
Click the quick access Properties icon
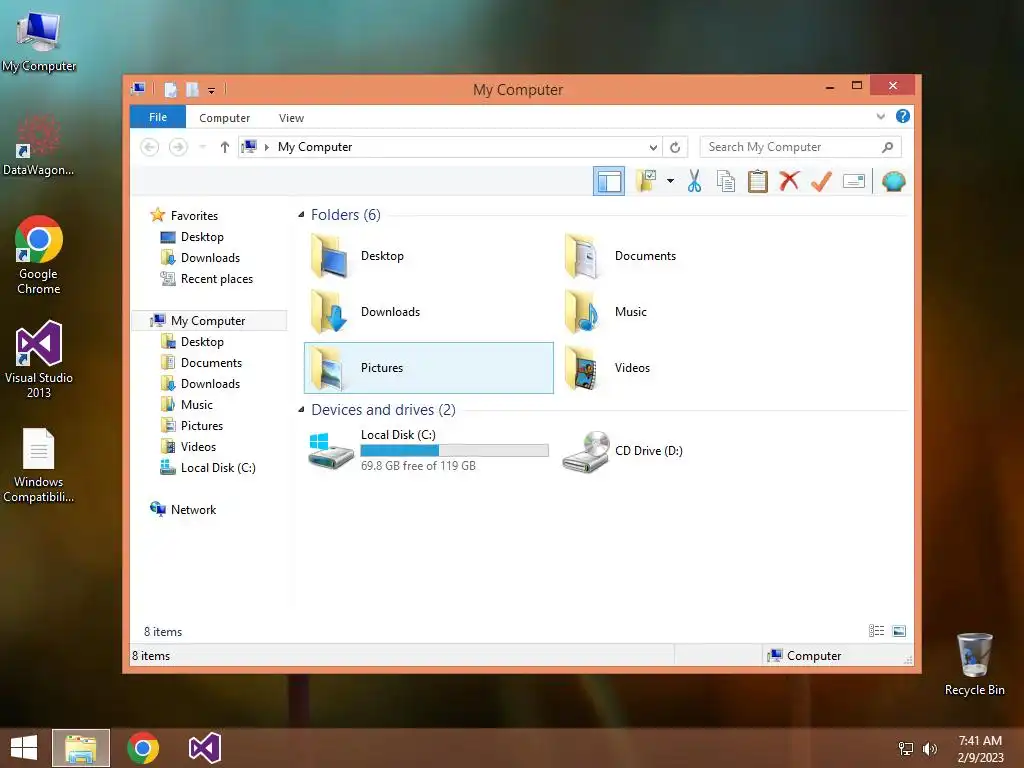[170, 89]
